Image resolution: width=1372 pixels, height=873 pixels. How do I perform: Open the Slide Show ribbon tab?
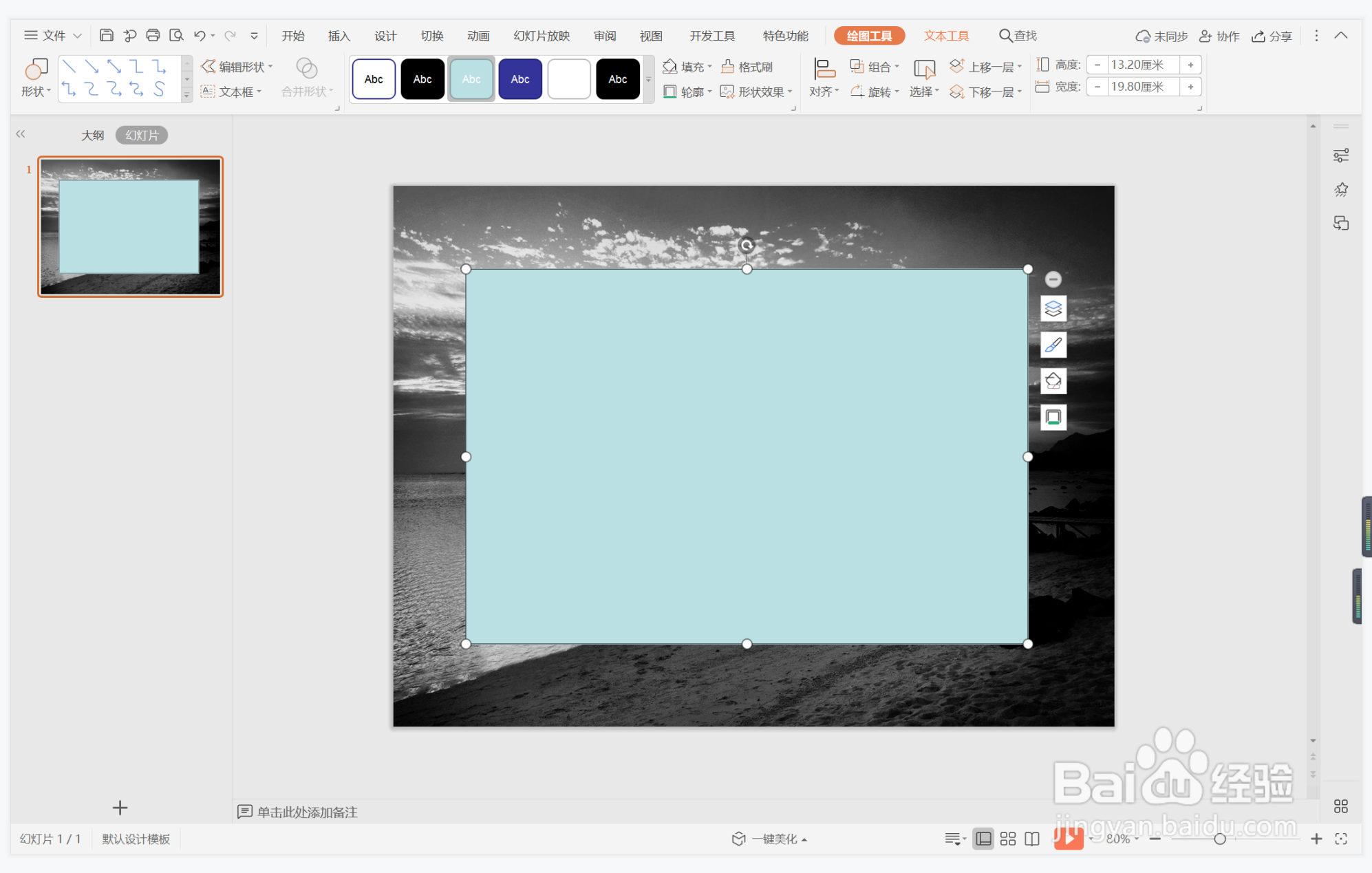(542, 36)
